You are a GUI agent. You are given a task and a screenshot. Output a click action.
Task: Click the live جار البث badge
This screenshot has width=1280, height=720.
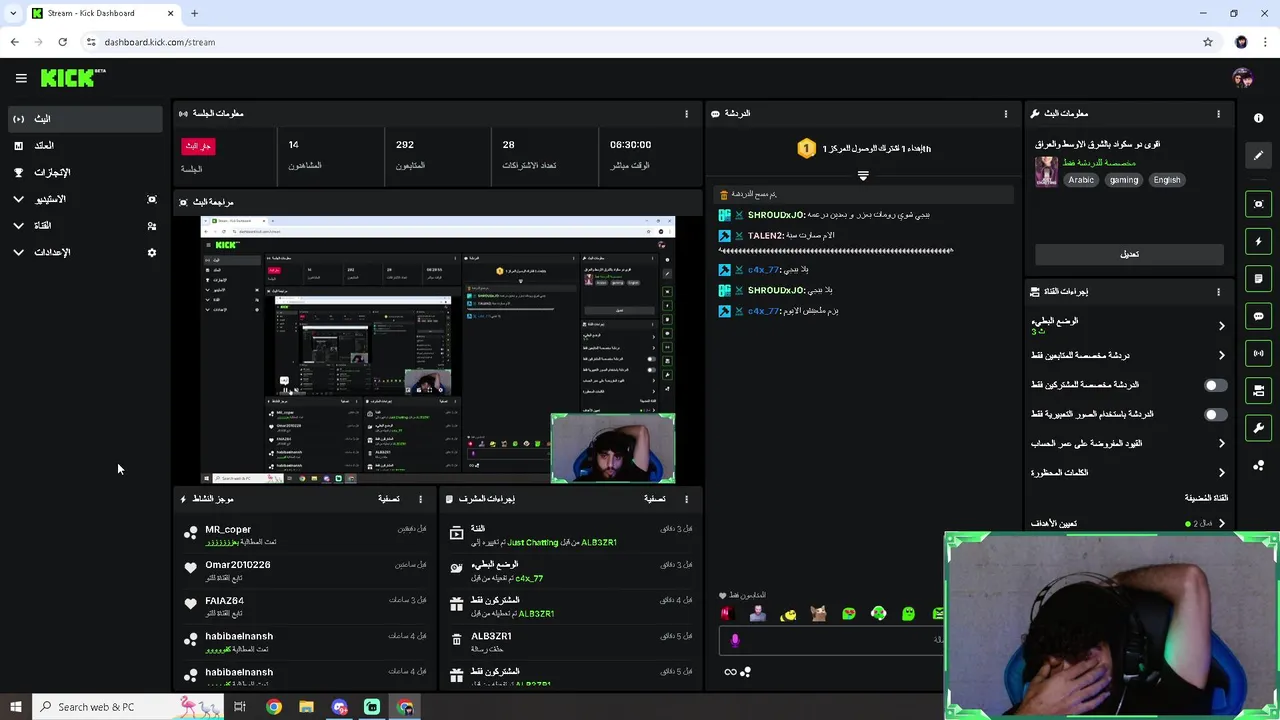click(x=197, y=146)
